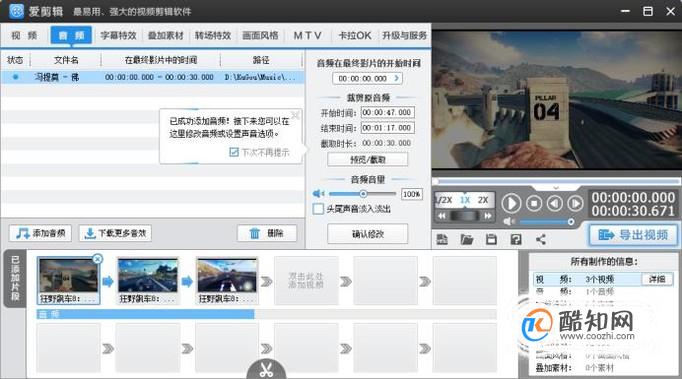Set playback speed to 2X
The image size is (682, 379).
pyautogui.click(x=483, y=200)
